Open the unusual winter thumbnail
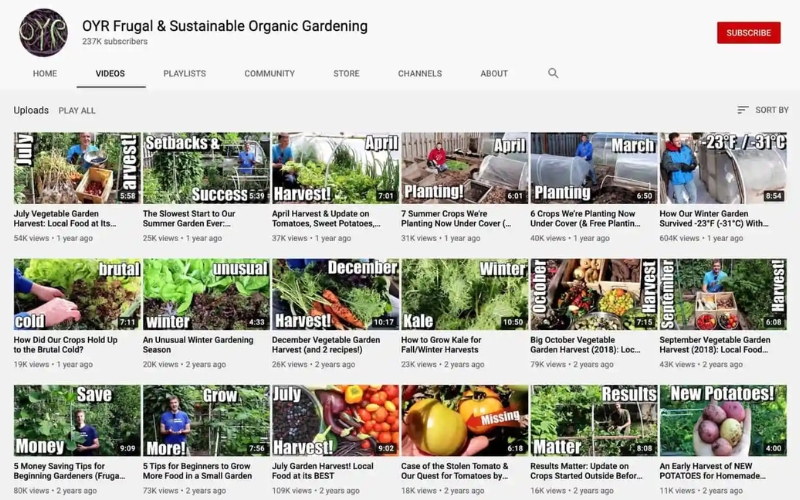 click(x=206, y=294)
